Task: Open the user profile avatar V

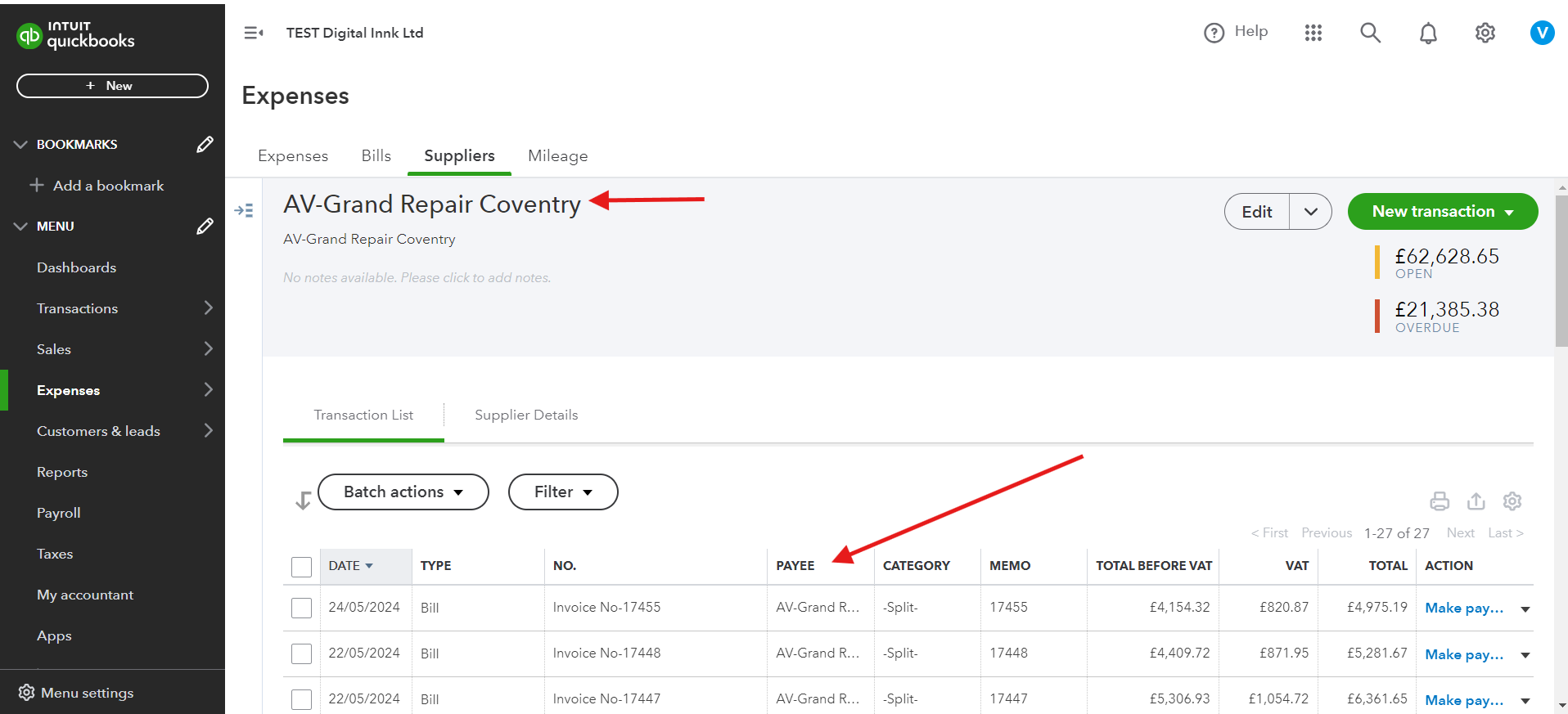Action: coord(1543,33)
